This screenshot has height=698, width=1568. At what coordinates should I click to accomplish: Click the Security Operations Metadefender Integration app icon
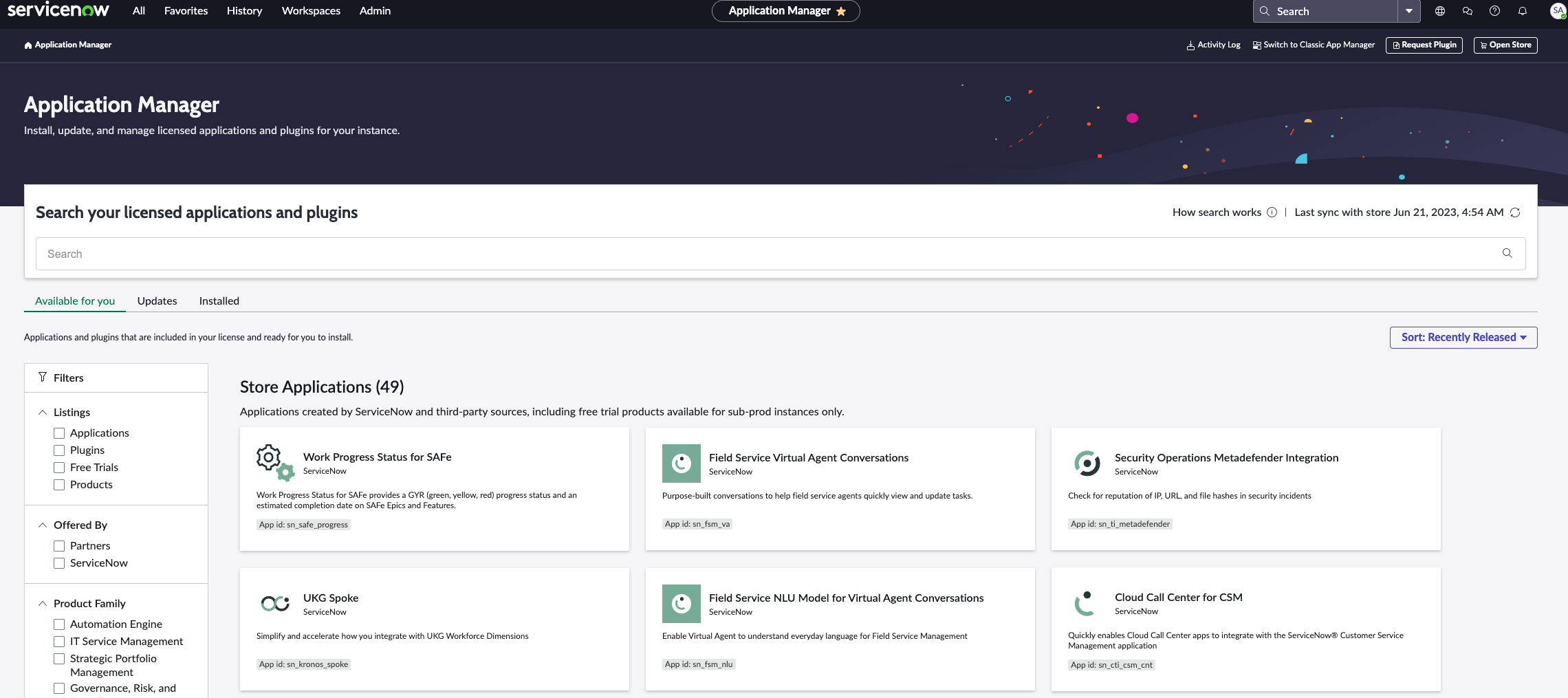point(1087,463)
